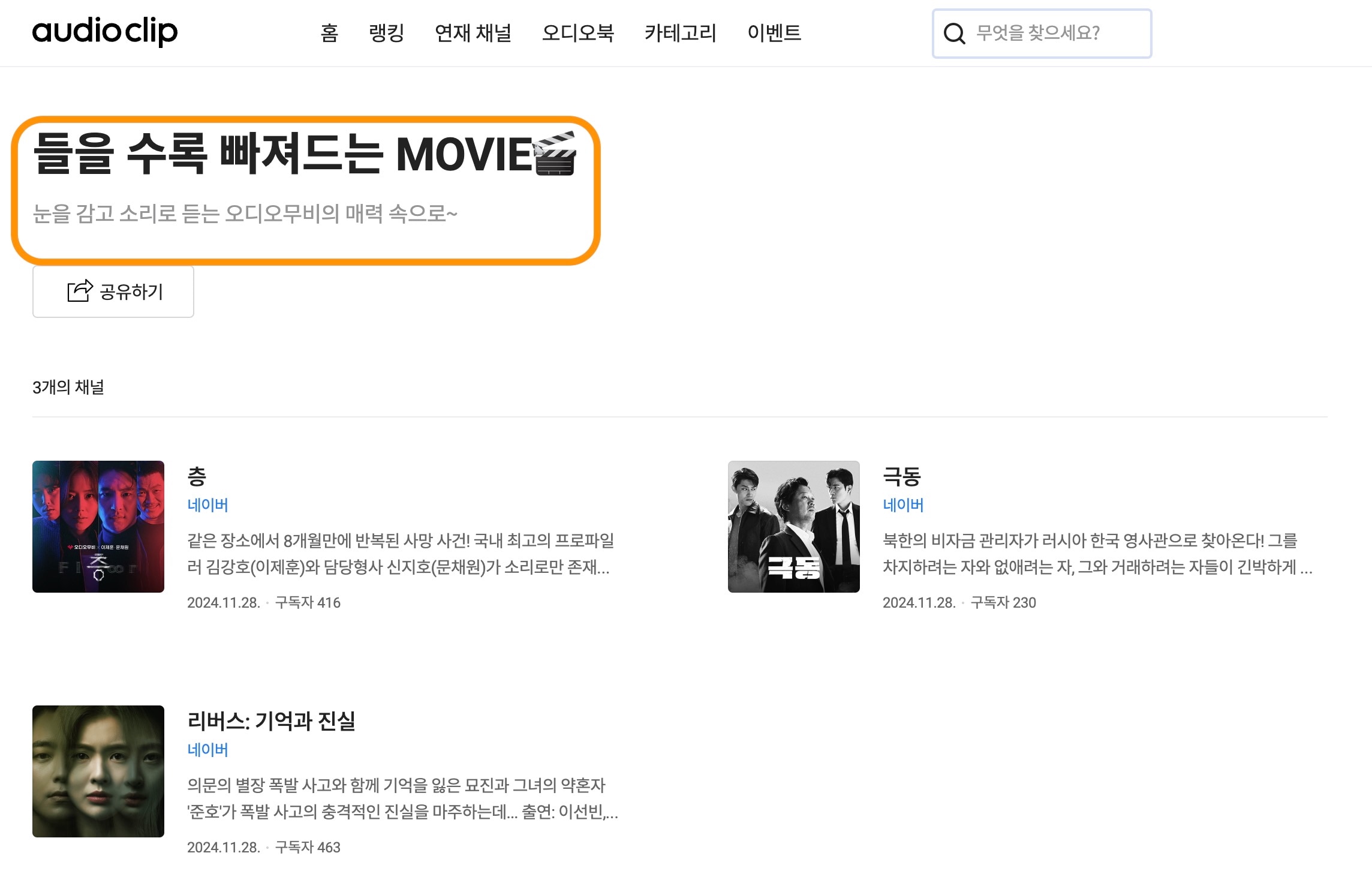Open the 홈 menu item
The width and height of the screenshot is (1372, 883).
[329, 32]
